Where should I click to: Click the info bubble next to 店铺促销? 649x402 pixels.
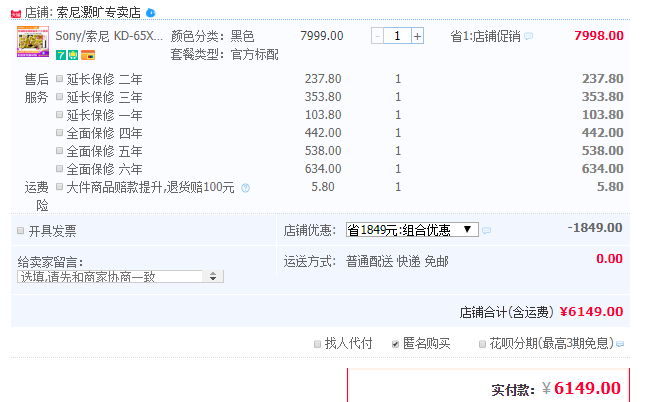529,36
